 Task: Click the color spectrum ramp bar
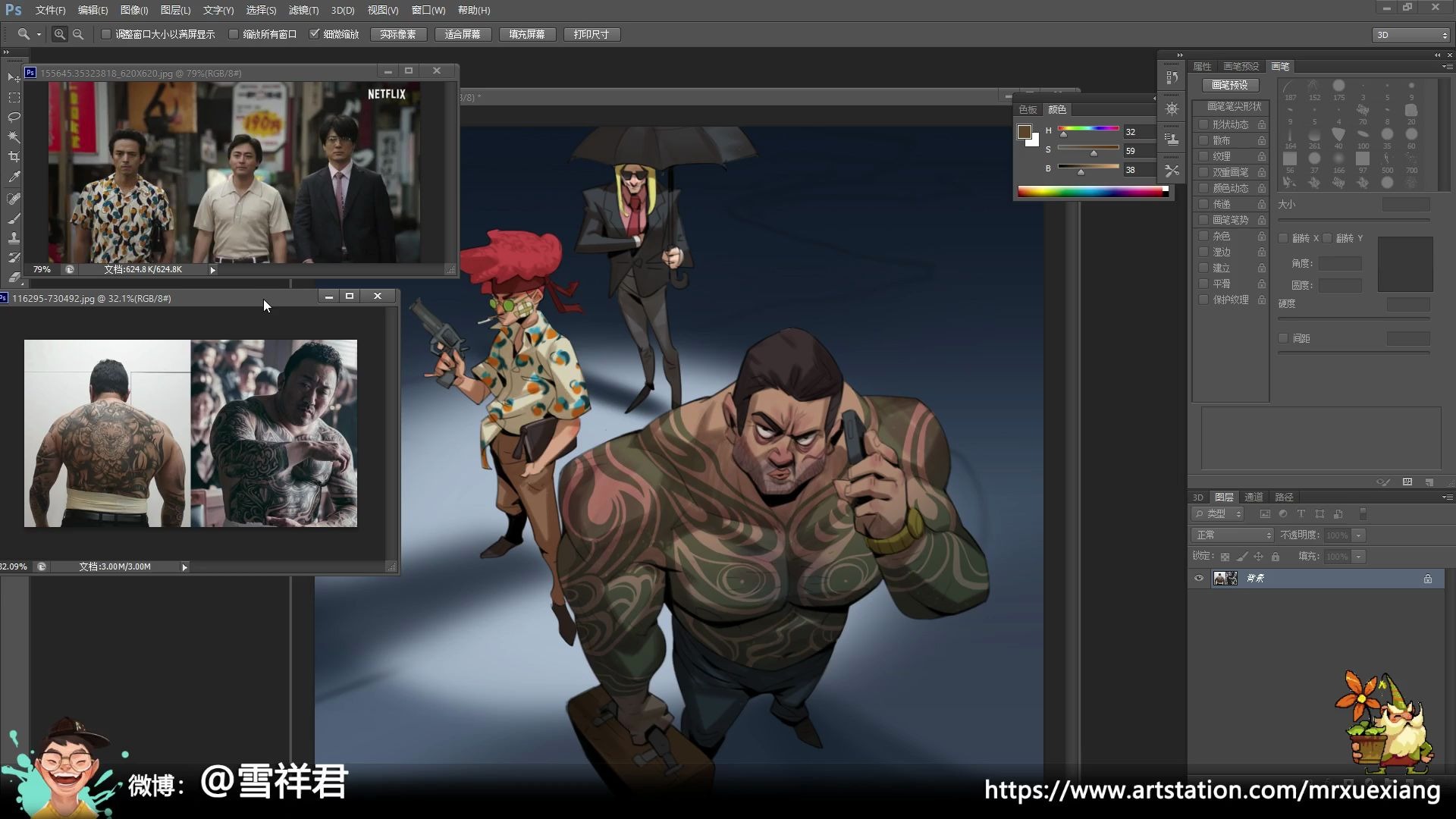tap(1093, 192)
